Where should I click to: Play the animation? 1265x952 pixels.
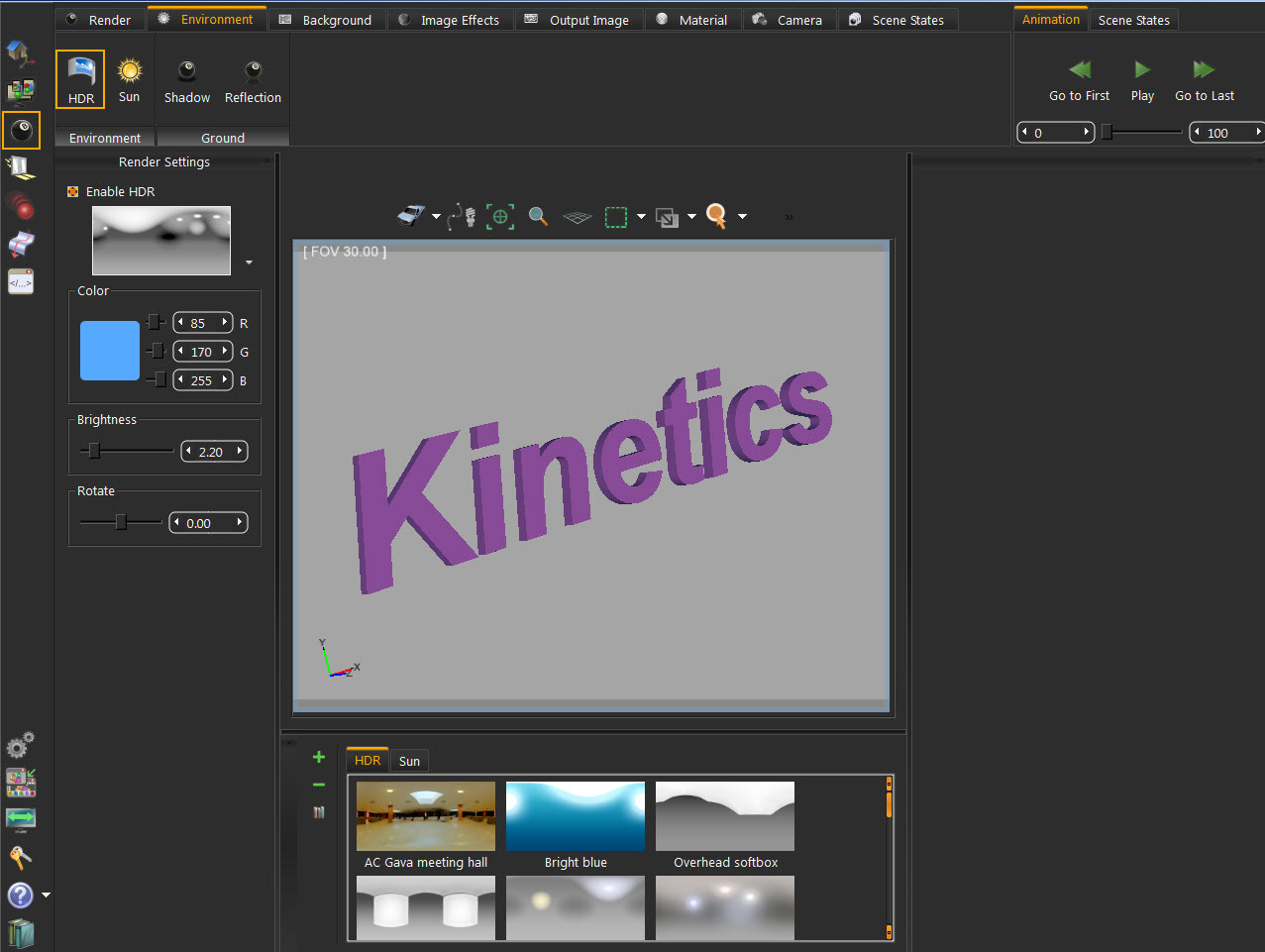(x=1142, y=80)
